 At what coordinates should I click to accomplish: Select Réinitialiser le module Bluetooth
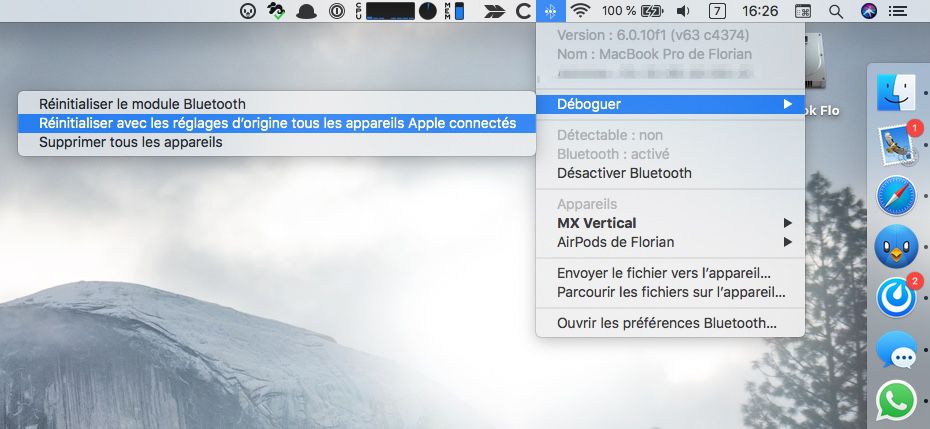(x=142, y=104)
